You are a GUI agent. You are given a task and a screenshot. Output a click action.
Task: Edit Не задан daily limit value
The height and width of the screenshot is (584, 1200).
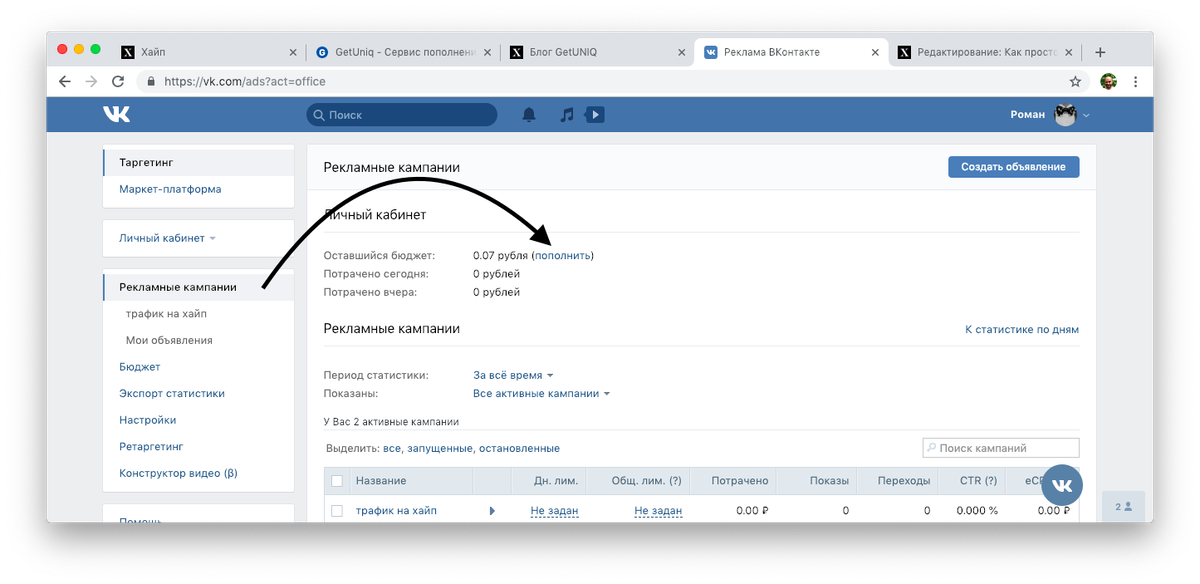(x=554, y=511)
